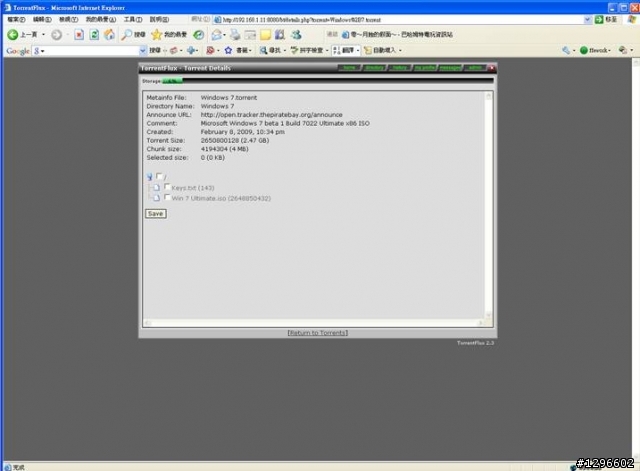640x471 pixels.
Task: Open the File menu in IE
Action: [16, 19]
